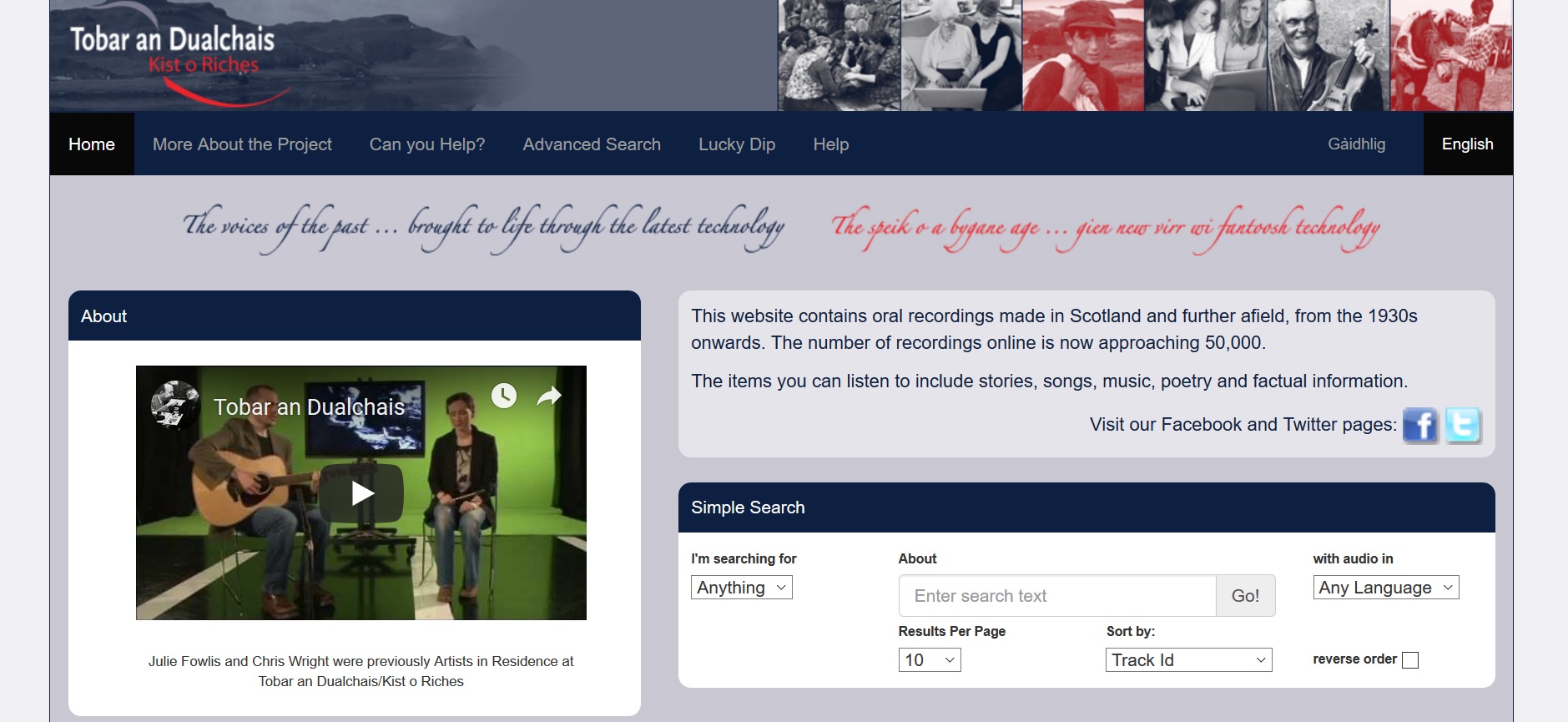Image resolution: width=1568 pixels, height=722 pixels.
Task: Open More About the Project link
Action: 242,144
